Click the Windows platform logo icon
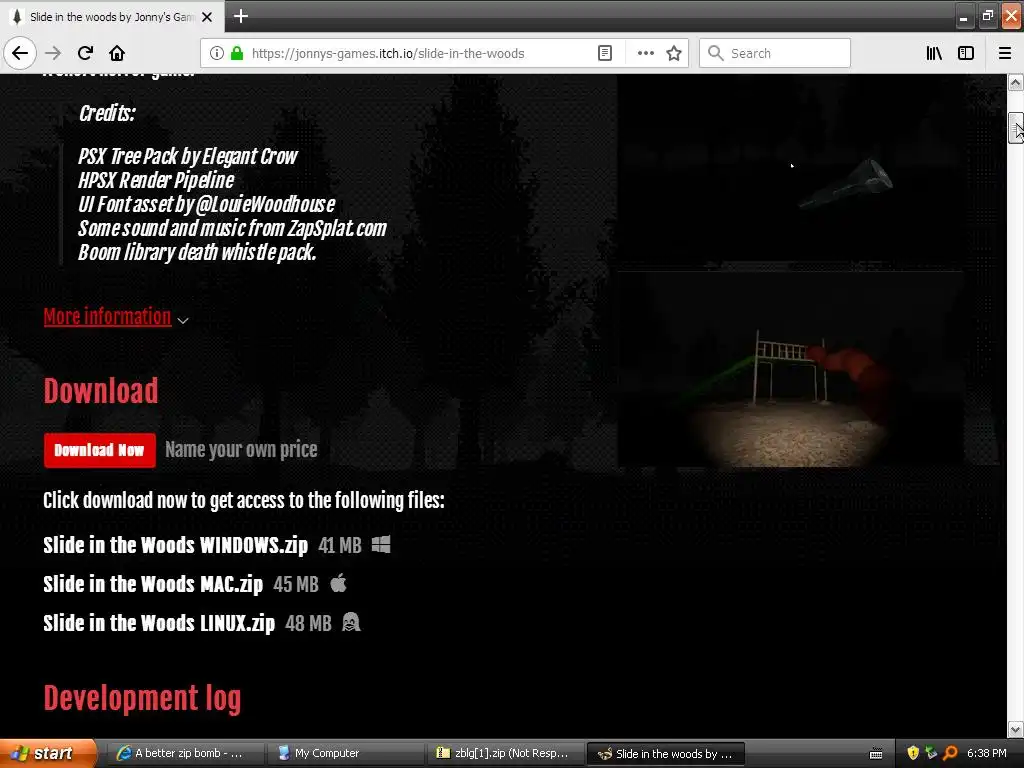 381,544
